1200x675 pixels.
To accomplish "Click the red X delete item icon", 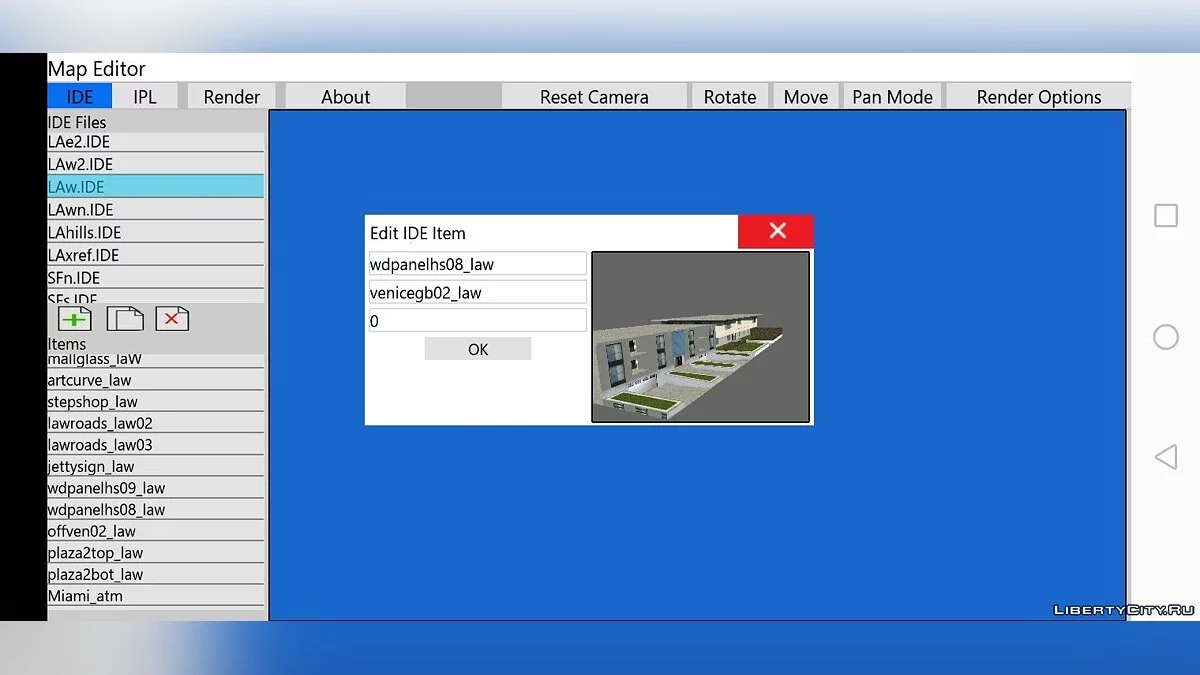I will [172, 319].
